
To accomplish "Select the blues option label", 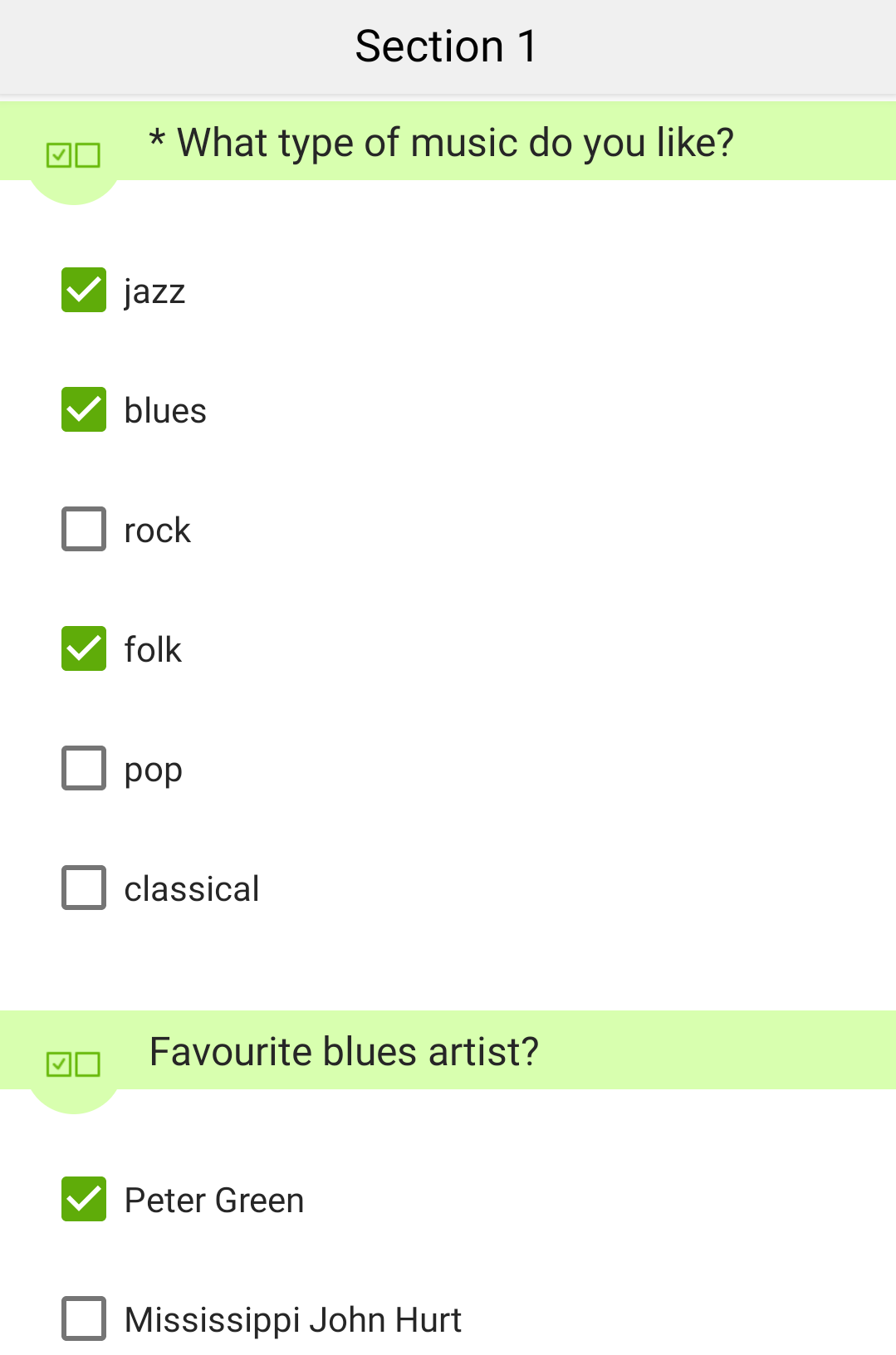I will [165, 410].
